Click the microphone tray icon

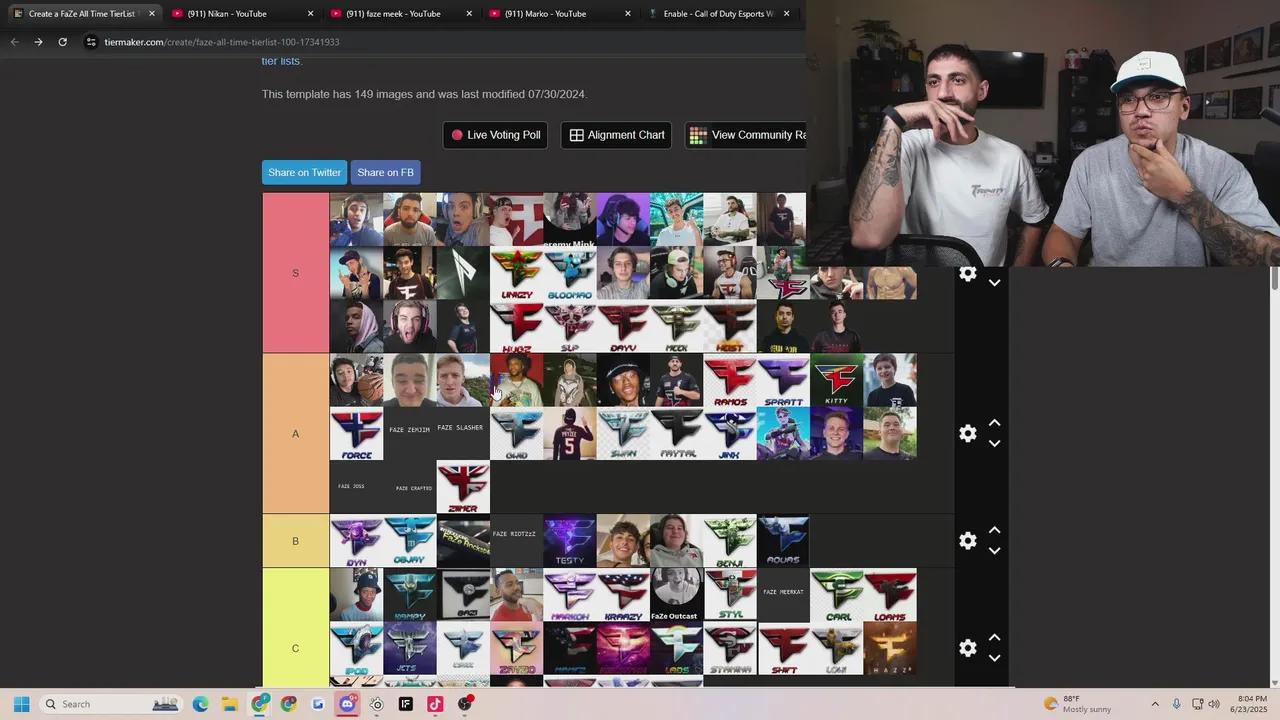pyautogui.click(x=1177, y=704)
